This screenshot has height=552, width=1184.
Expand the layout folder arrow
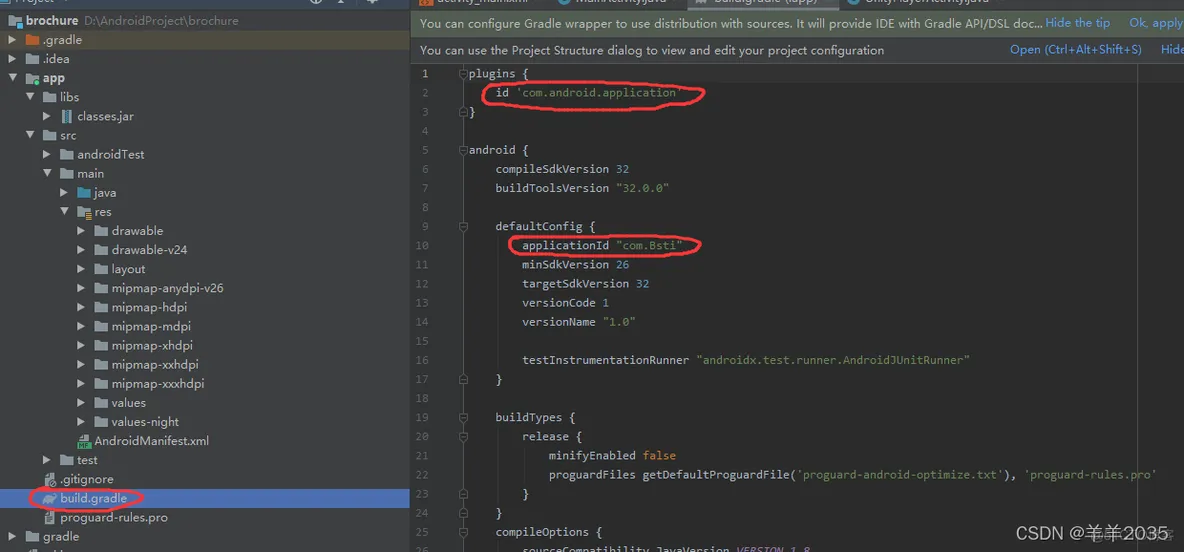(x=82, y=269)
